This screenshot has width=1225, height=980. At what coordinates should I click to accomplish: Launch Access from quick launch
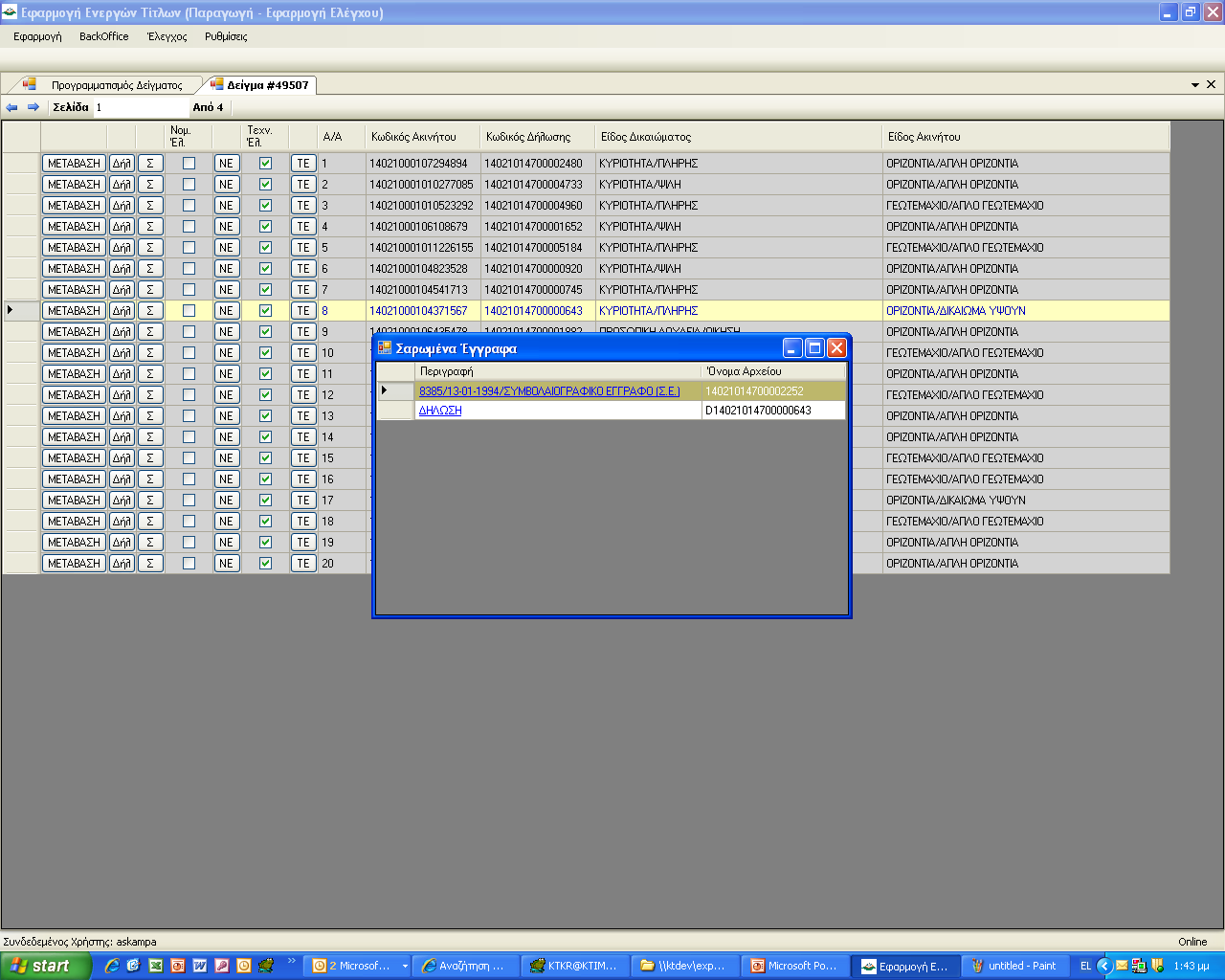(221, 966)
